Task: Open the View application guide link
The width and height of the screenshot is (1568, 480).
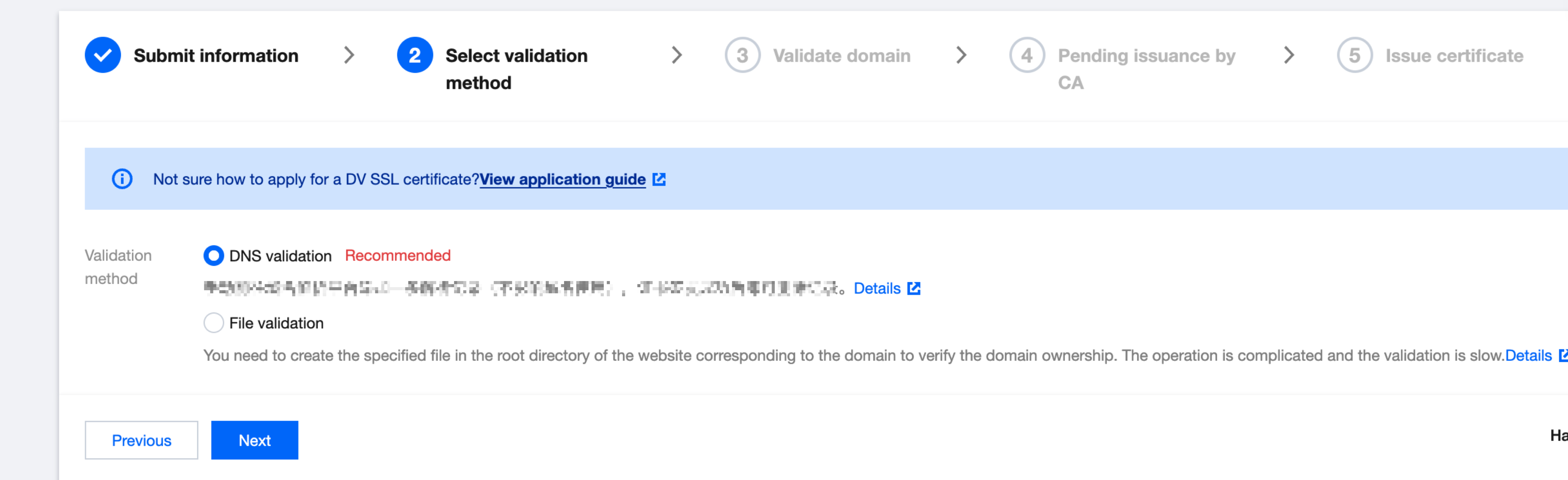Action: click(x=562, y=179)
